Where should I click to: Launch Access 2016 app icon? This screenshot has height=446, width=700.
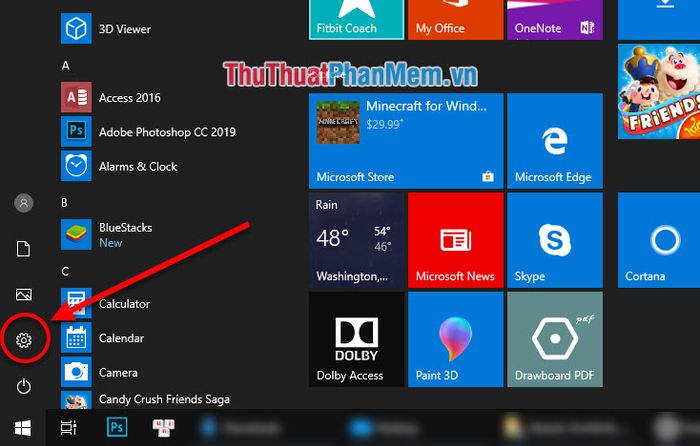[76, 97]
